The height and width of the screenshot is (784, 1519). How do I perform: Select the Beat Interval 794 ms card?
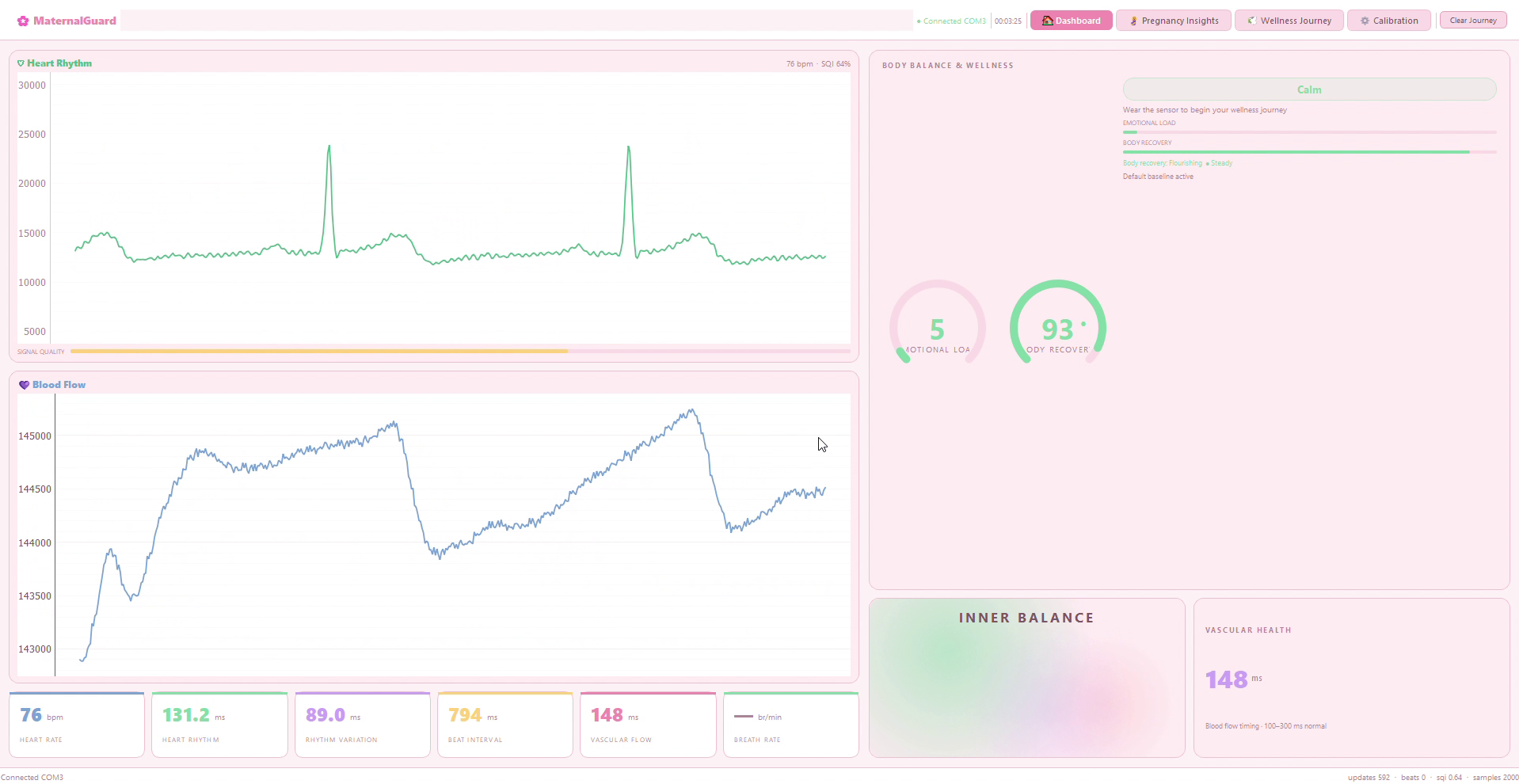point(505,725)
